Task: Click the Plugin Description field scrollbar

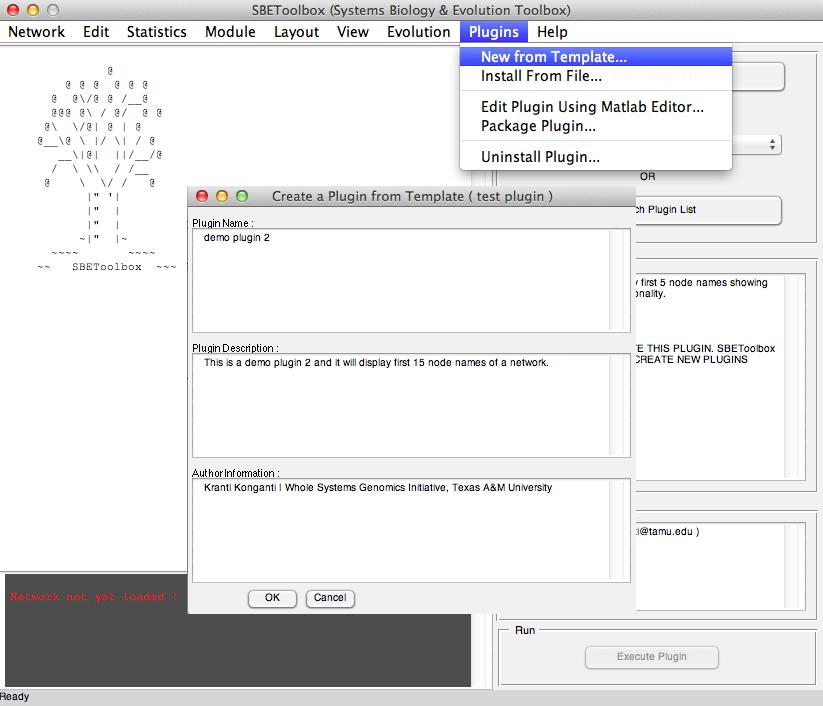Action: 619,405
